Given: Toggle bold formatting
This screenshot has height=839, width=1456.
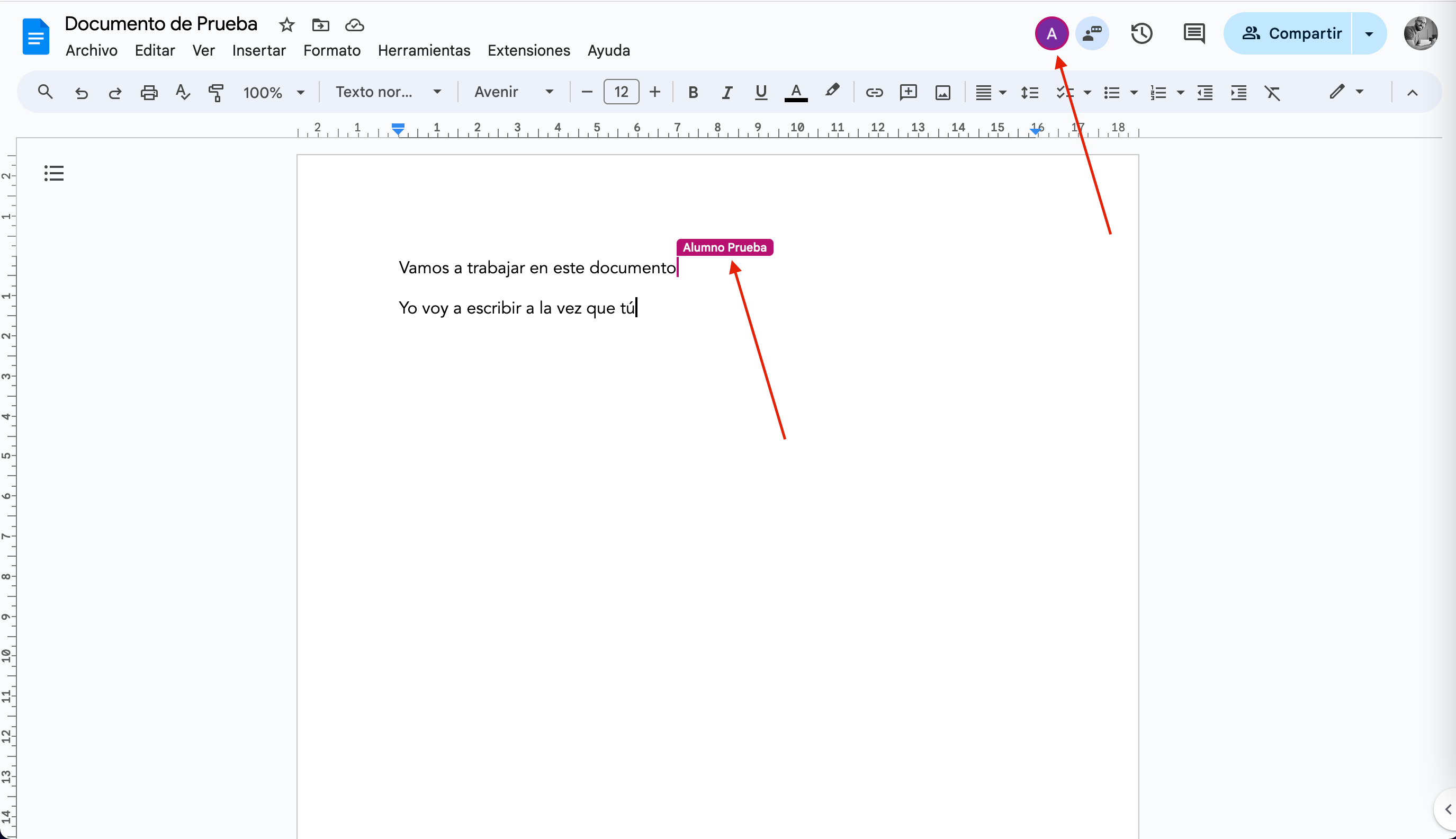Looking at the screenshot, I should pyautogui.click(x=693, y=92).
